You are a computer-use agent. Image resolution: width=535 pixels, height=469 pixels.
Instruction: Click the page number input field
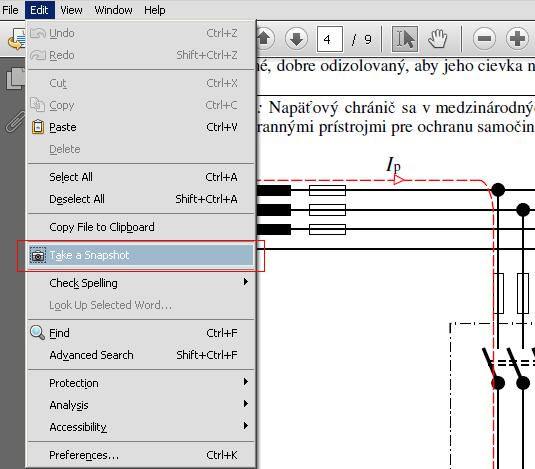click(330, 39)
